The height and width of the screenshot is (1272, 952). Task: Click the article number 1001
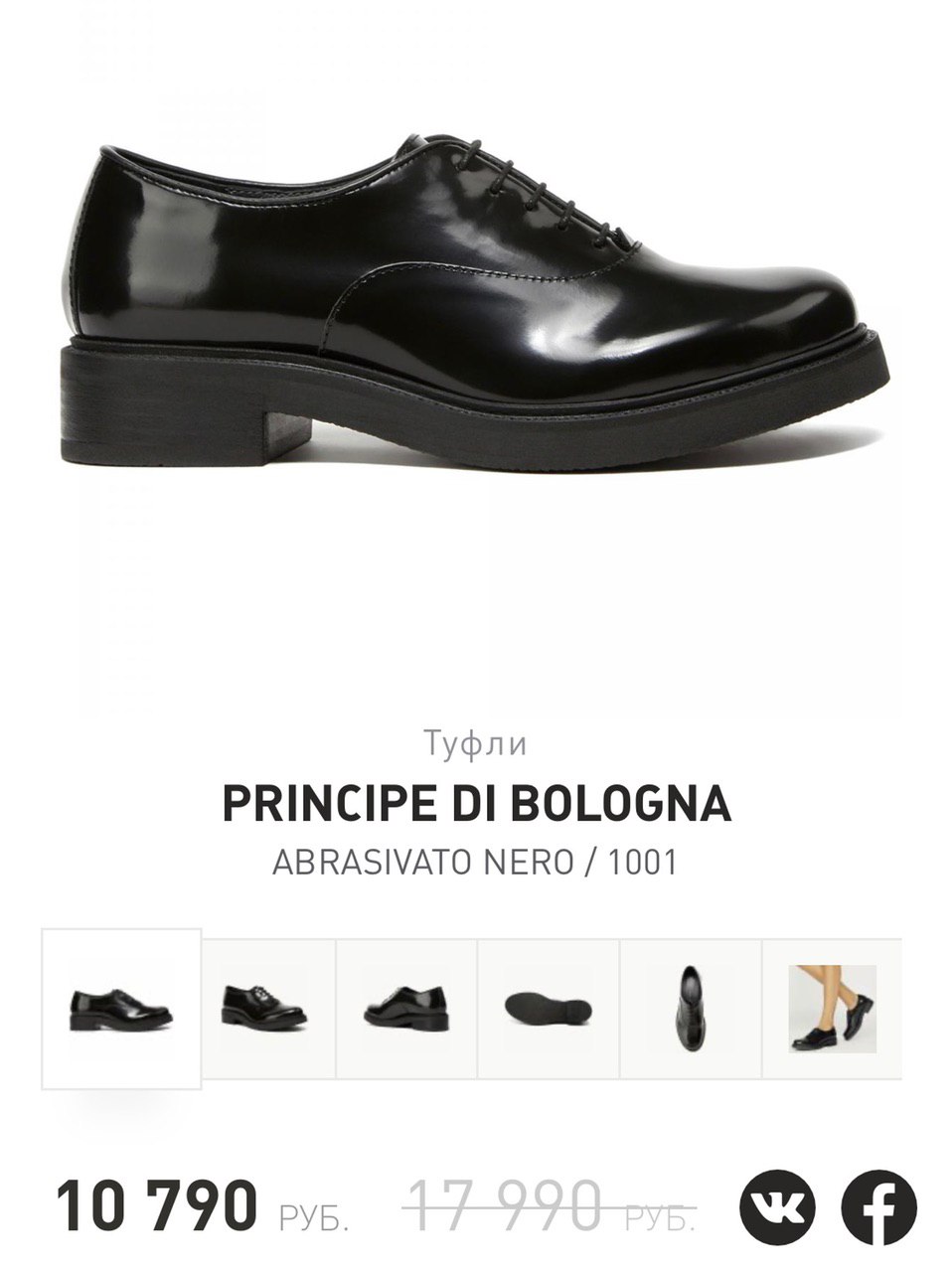point(642,862)
